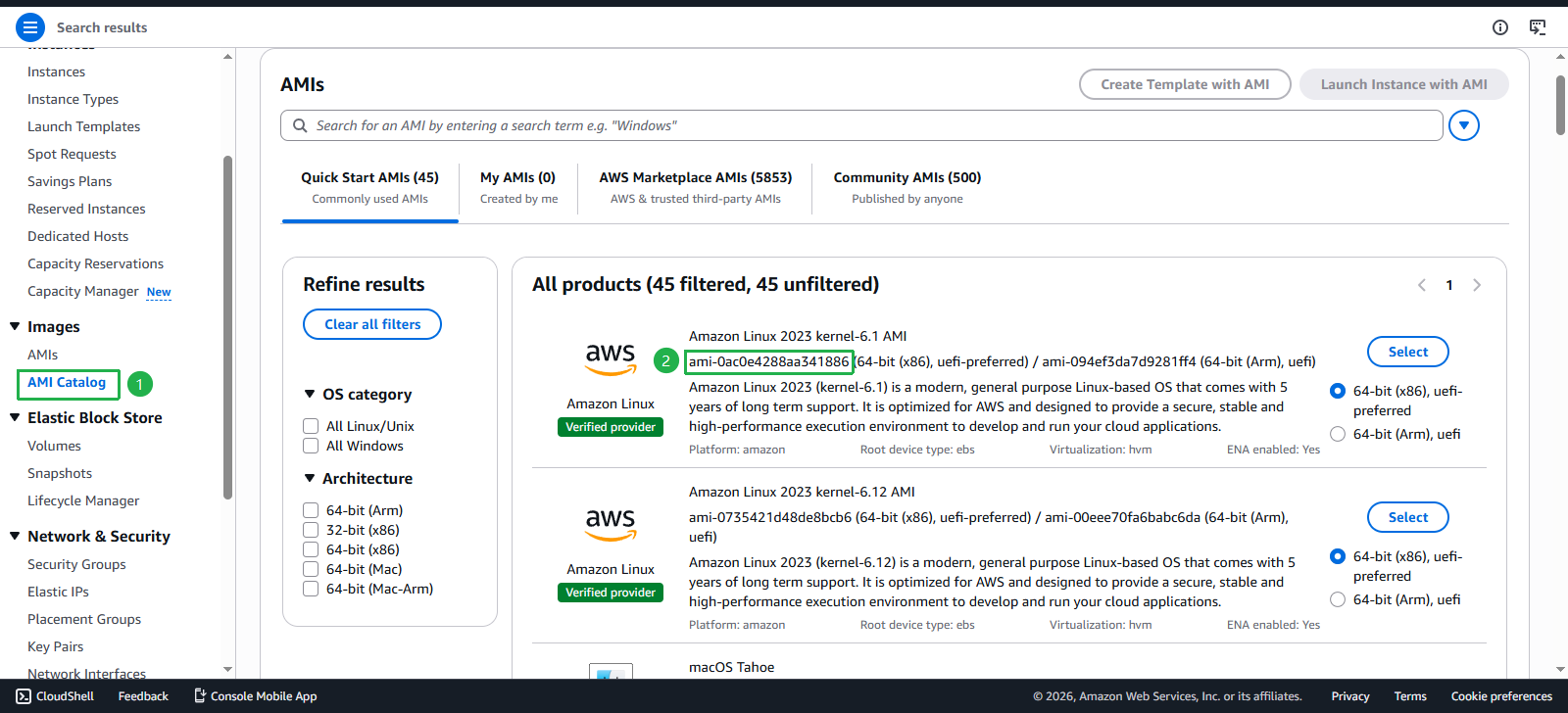
Task: Open the hamburger navigation menu
Action: coord(30,27)
